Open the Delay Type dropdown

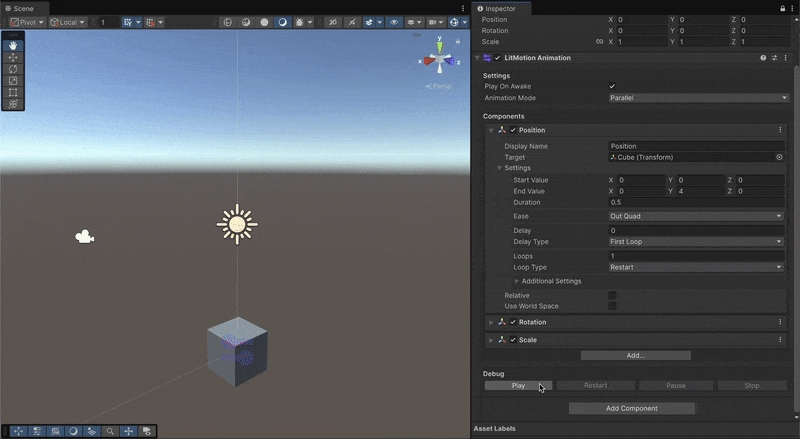(x=696, y=241)
